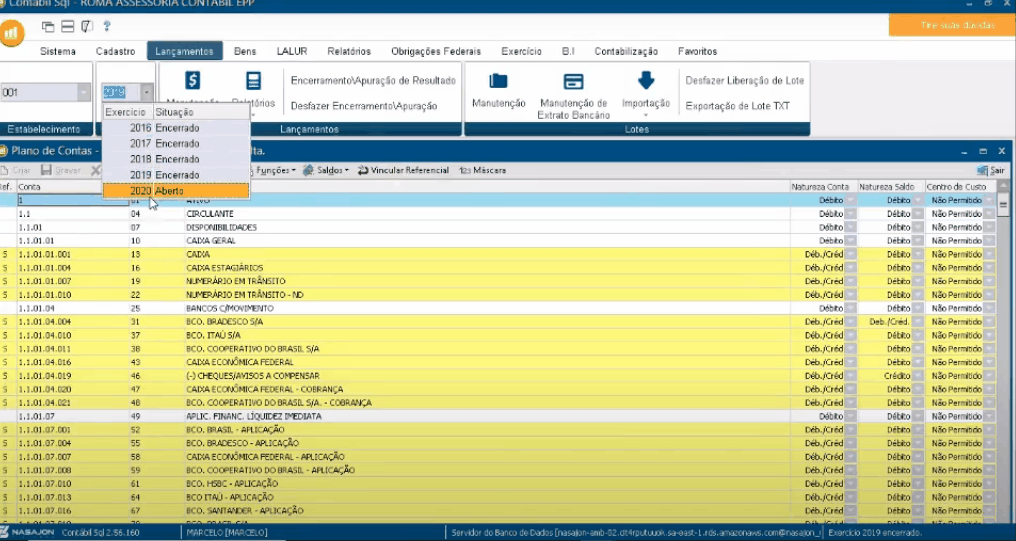Click Desfazer Liberação de Lote

coord(745,81)
